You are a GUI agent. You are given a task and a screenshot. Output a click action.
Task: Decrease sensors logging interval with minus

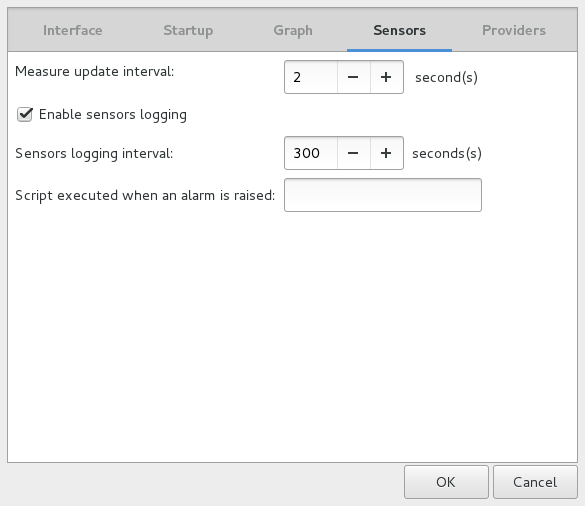(353, 153)
